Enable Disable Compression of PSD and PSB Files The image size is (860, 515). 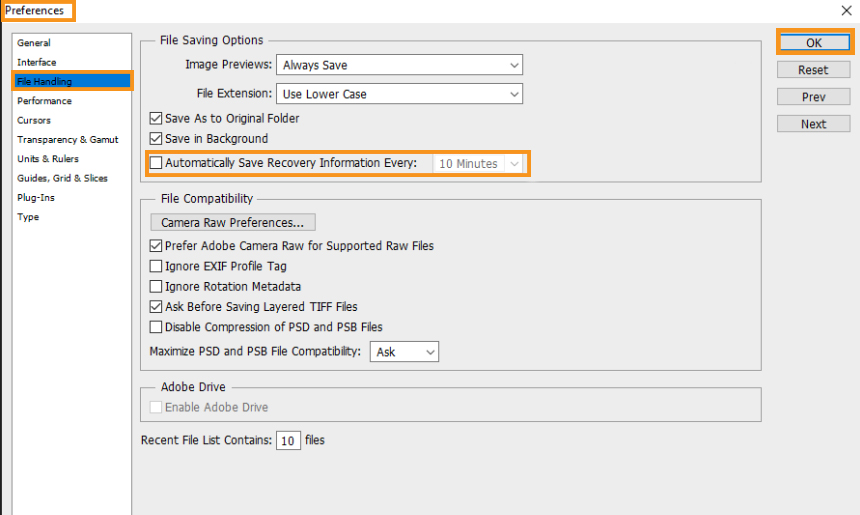click(x=156, y=327)
